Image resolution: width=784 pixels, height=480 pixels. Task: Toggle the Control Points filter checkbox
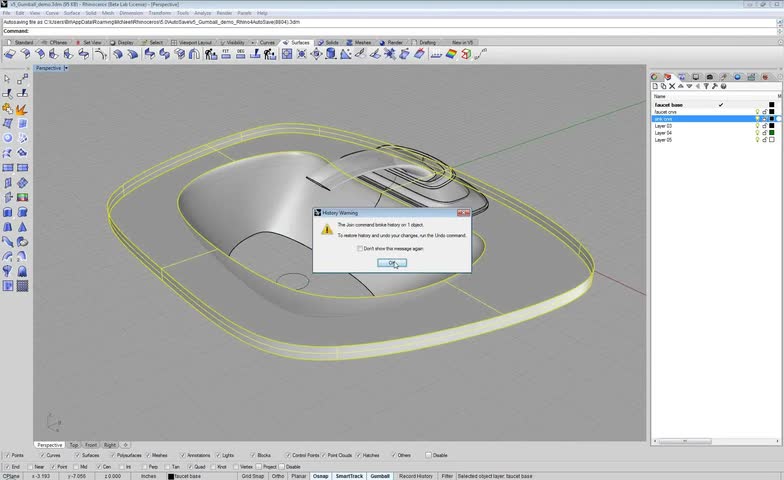click(x=288, y=456)
